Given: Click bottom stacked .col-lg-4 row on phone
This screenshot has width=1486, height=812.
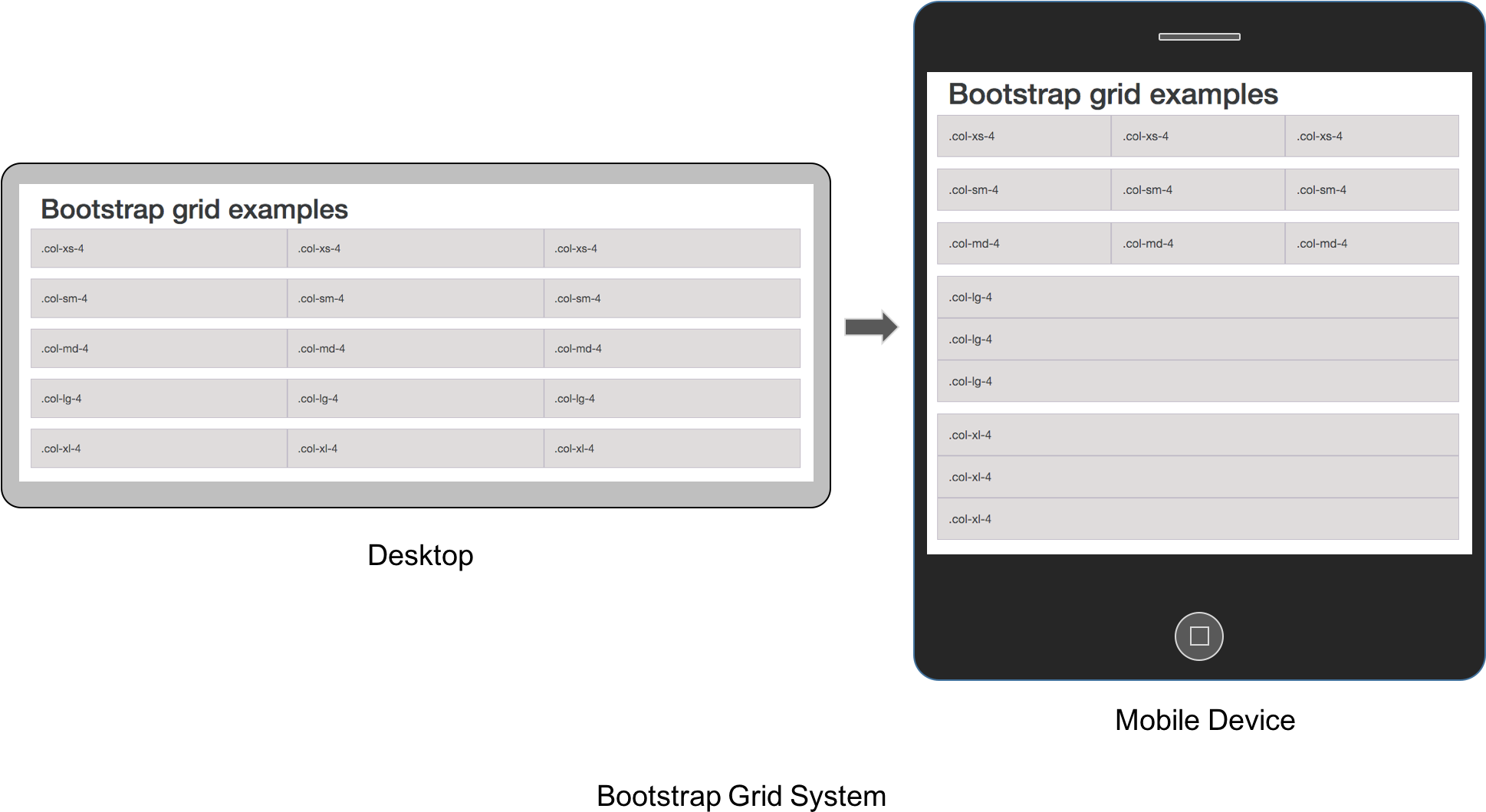Looking at the screenshot, I should click(x=1198, y=382).
